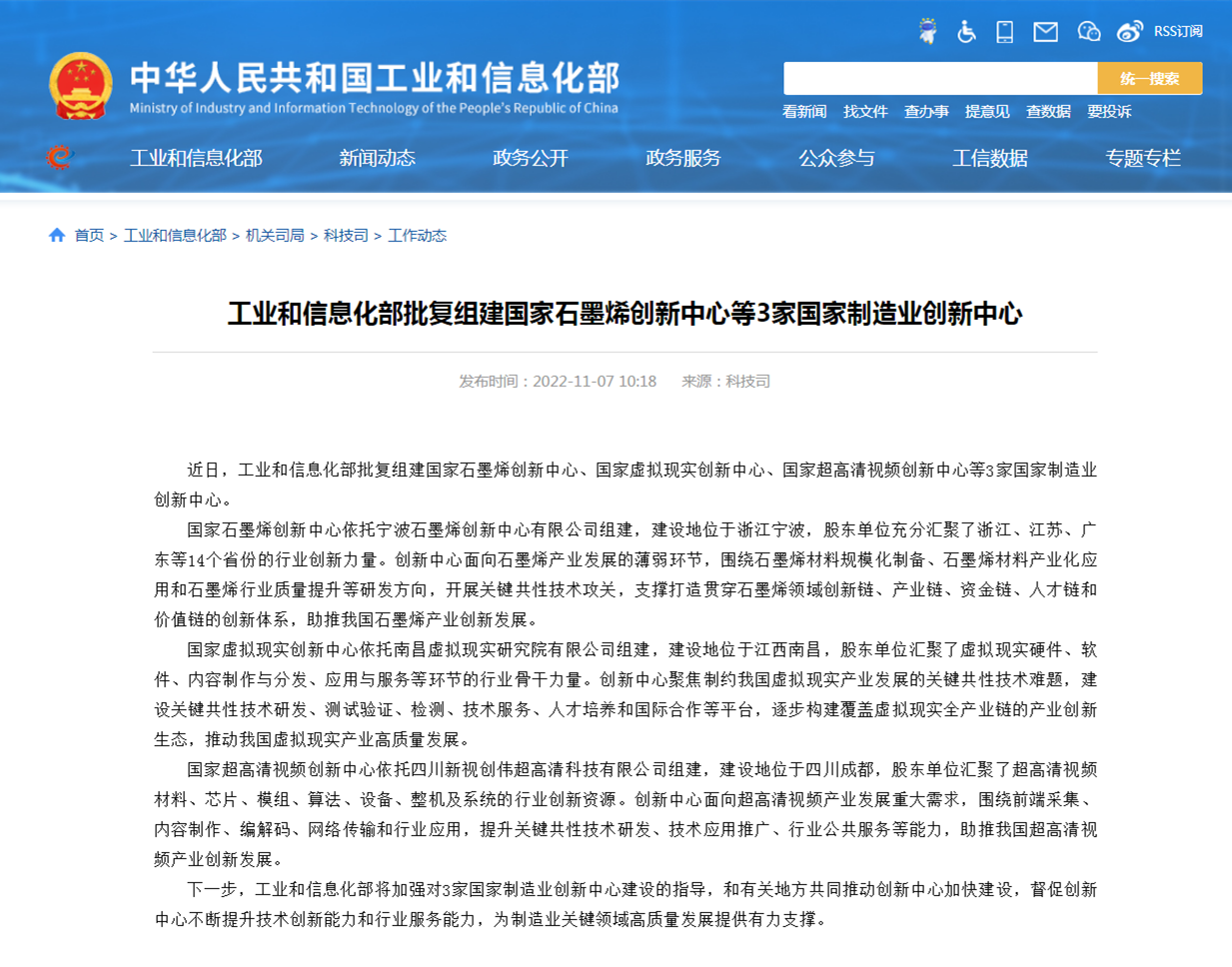This screenshot has width=1232, height=967.
Task: Click the 来源：科技司 text
Action: 725,382
